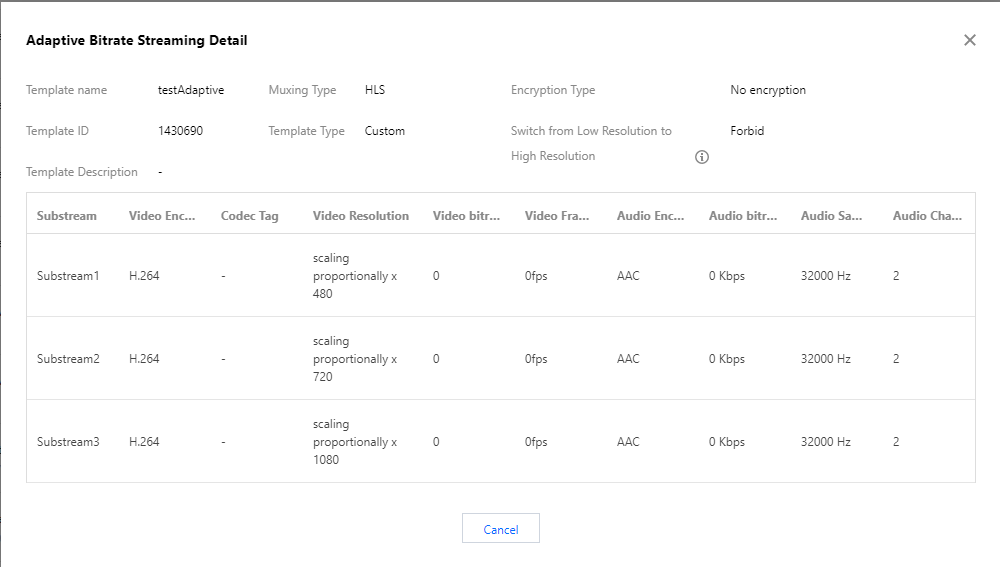Click the Muxing Type value HLS
Image resolution: width=1000 pixels, height=567 pixels.
point(375,90)
